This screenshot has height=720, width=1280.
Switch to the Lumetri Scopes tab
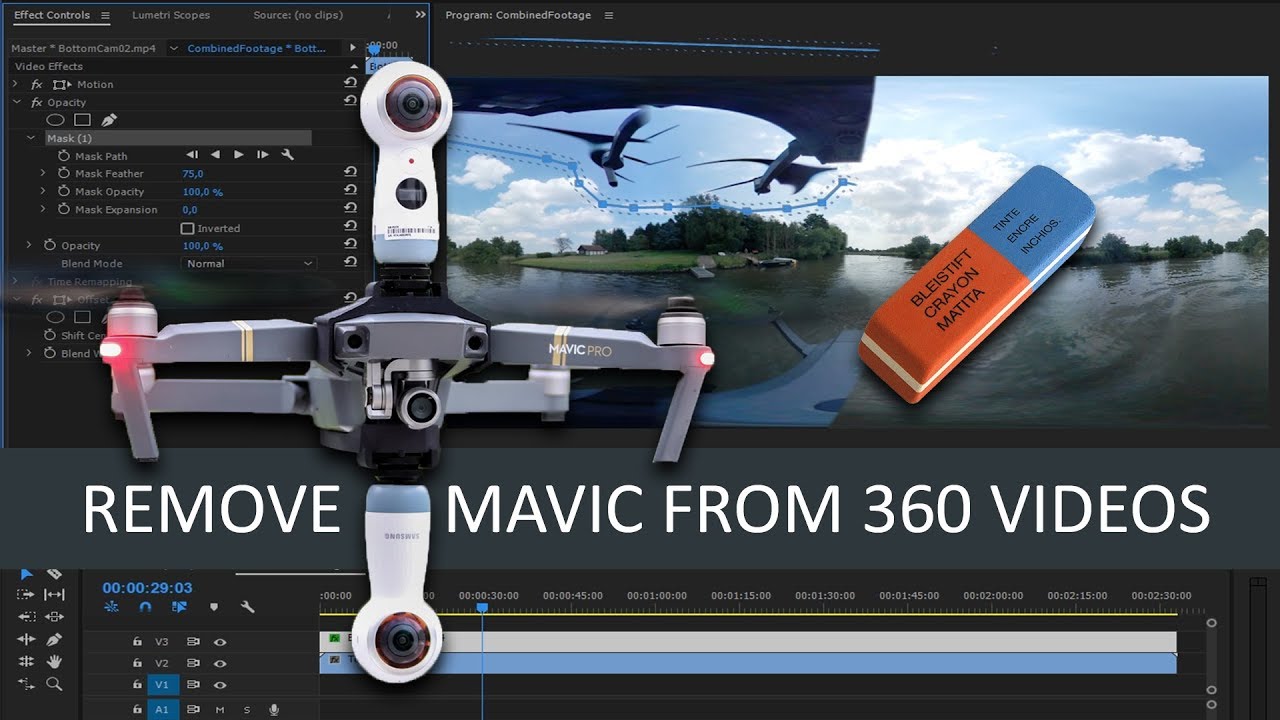tap(172, 15)
